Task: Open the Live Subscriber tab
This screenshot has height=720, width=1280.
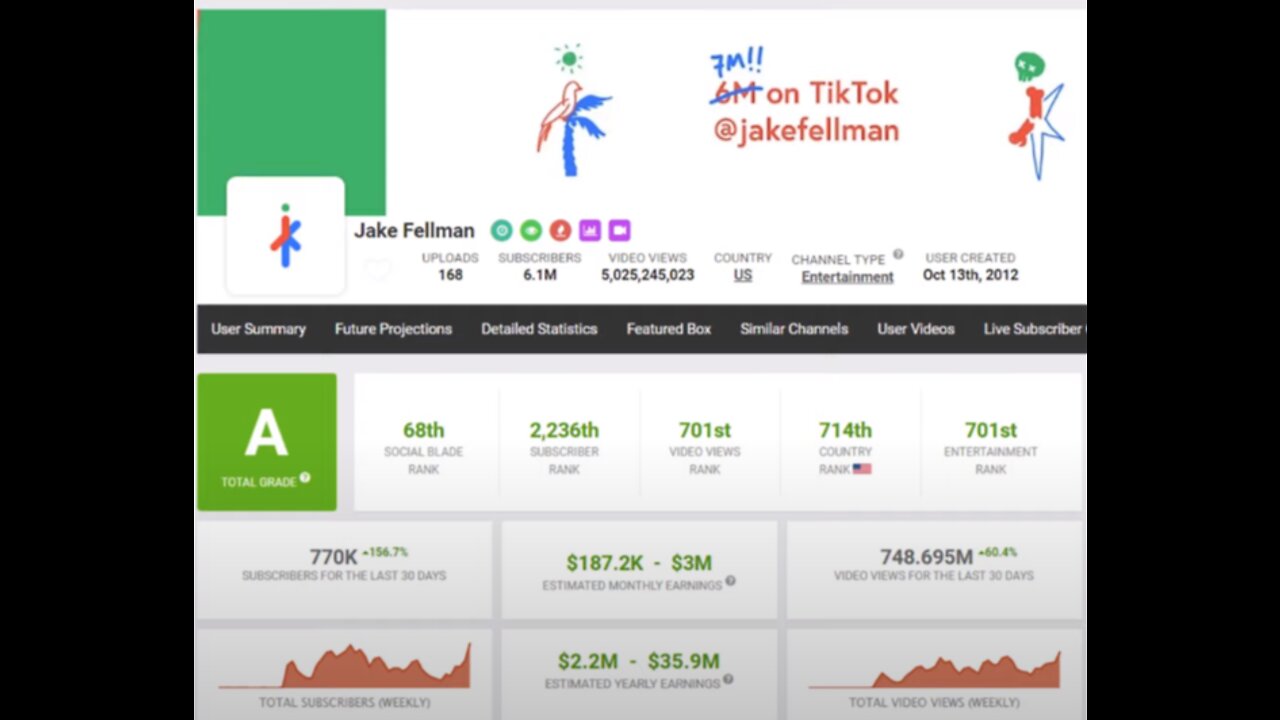Action: [1034, 329]
